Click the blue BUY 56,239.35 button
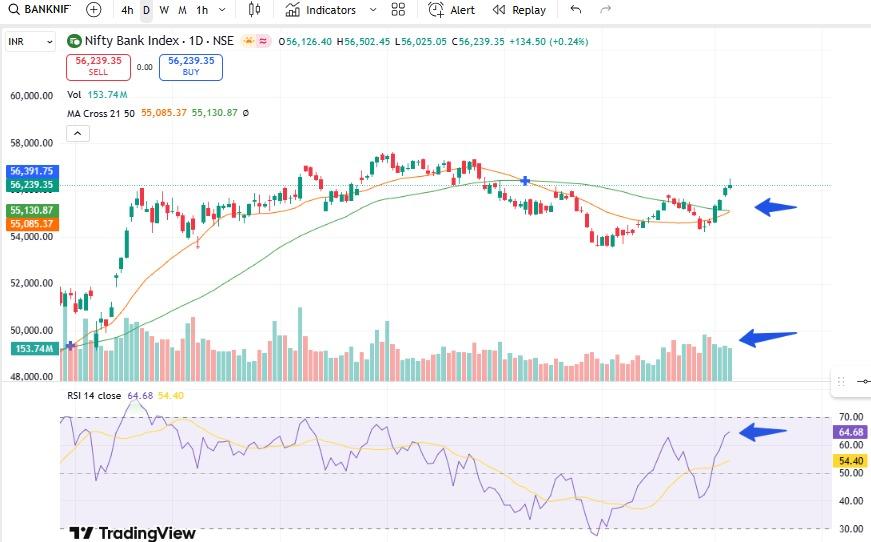Viewport: 871px width, 542px height. [x=191, y=67]
